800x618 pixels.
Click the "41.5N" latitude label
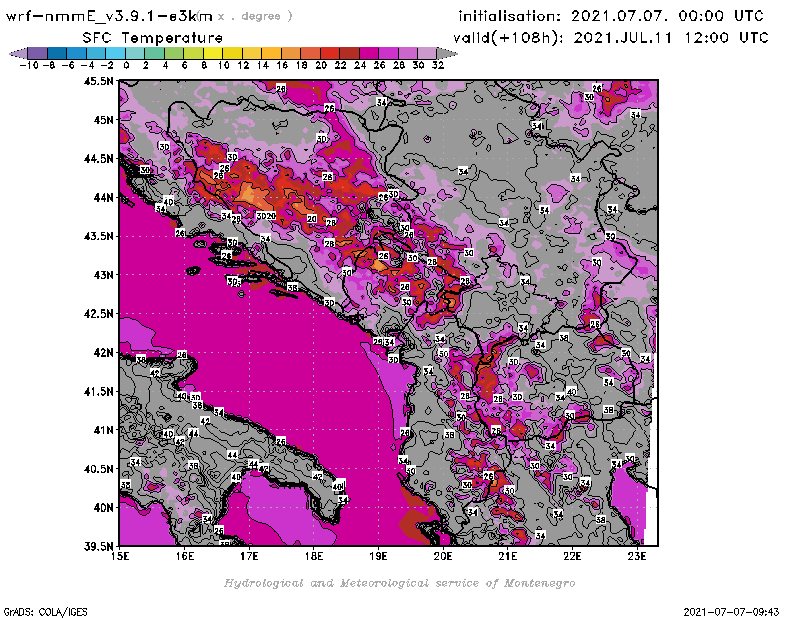98,391
